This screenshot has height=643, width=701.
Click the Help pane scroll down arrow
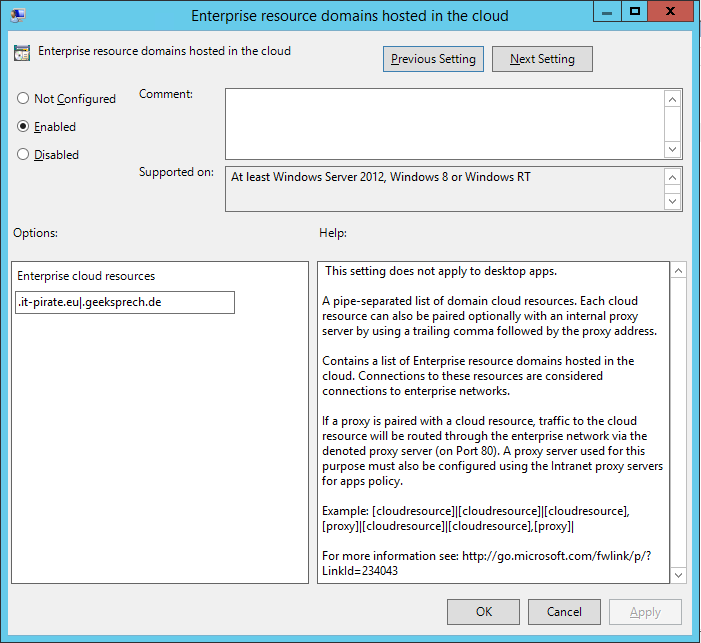[x=678, y=575]
